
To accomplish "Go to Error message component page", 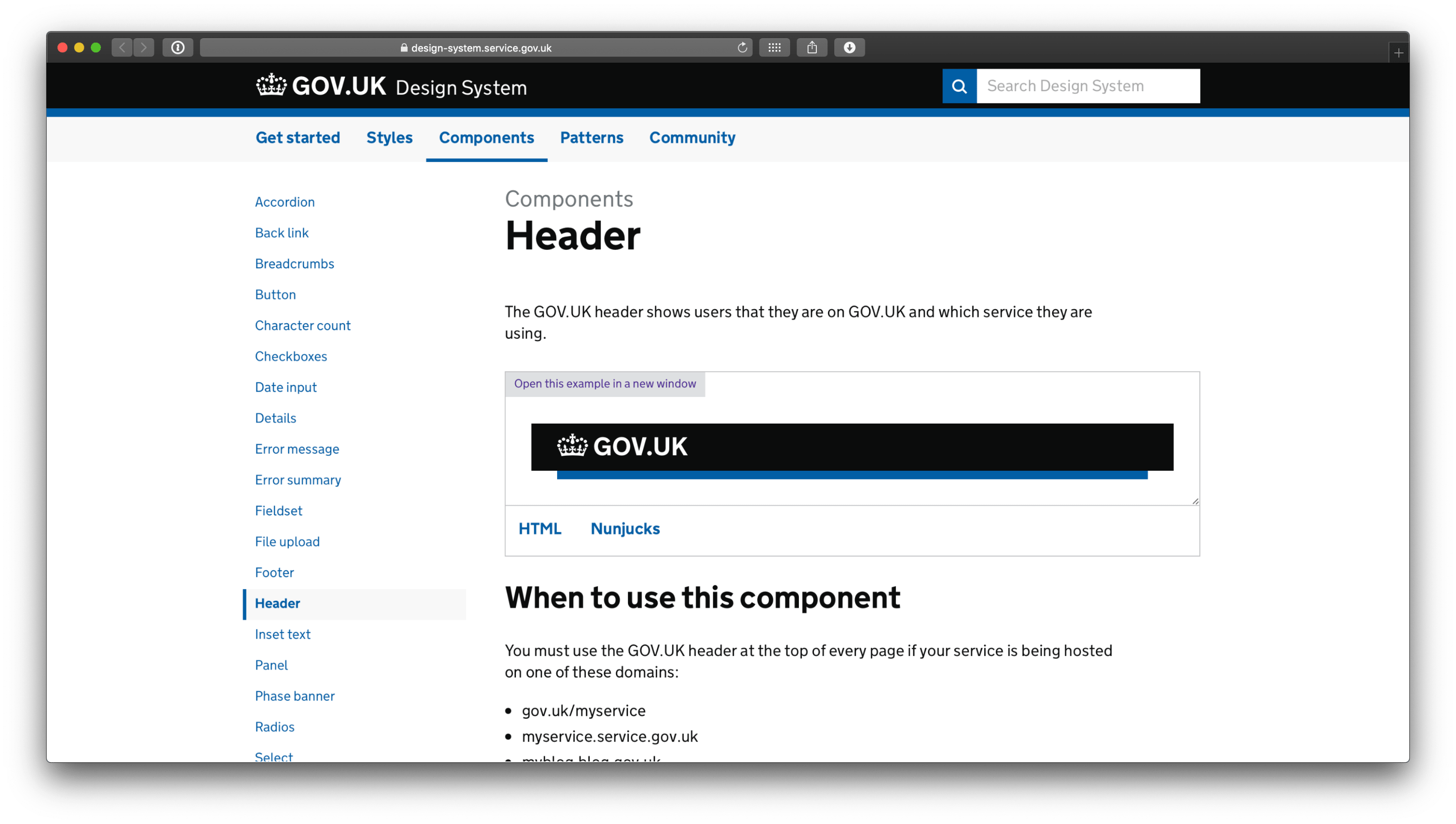I will 297,449.
